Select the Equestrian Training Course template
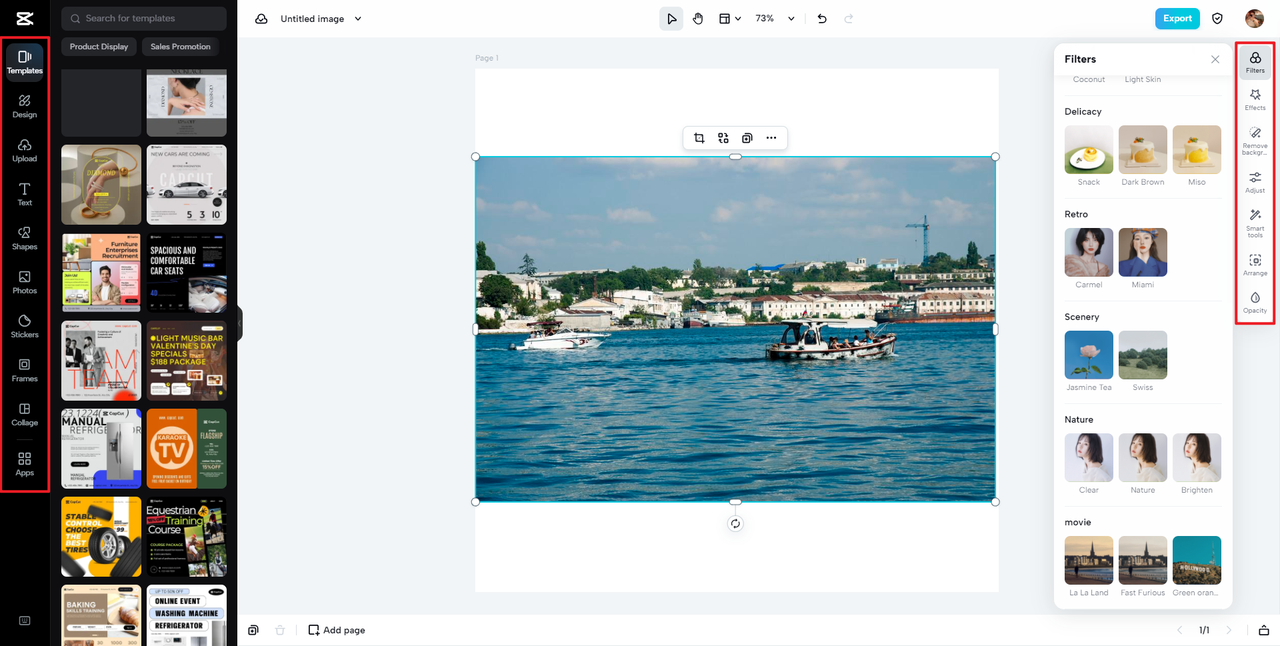This screenshot has width=1280, height=646. (x=186, y=537)
